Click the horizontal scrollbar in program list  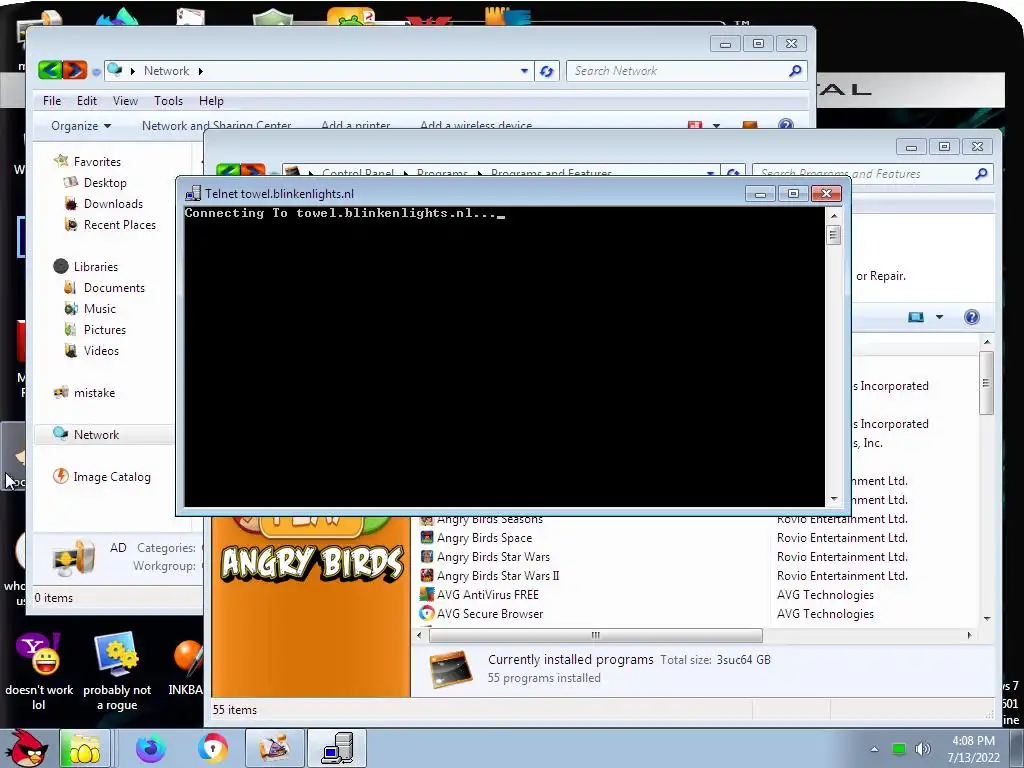click(595, 635)
